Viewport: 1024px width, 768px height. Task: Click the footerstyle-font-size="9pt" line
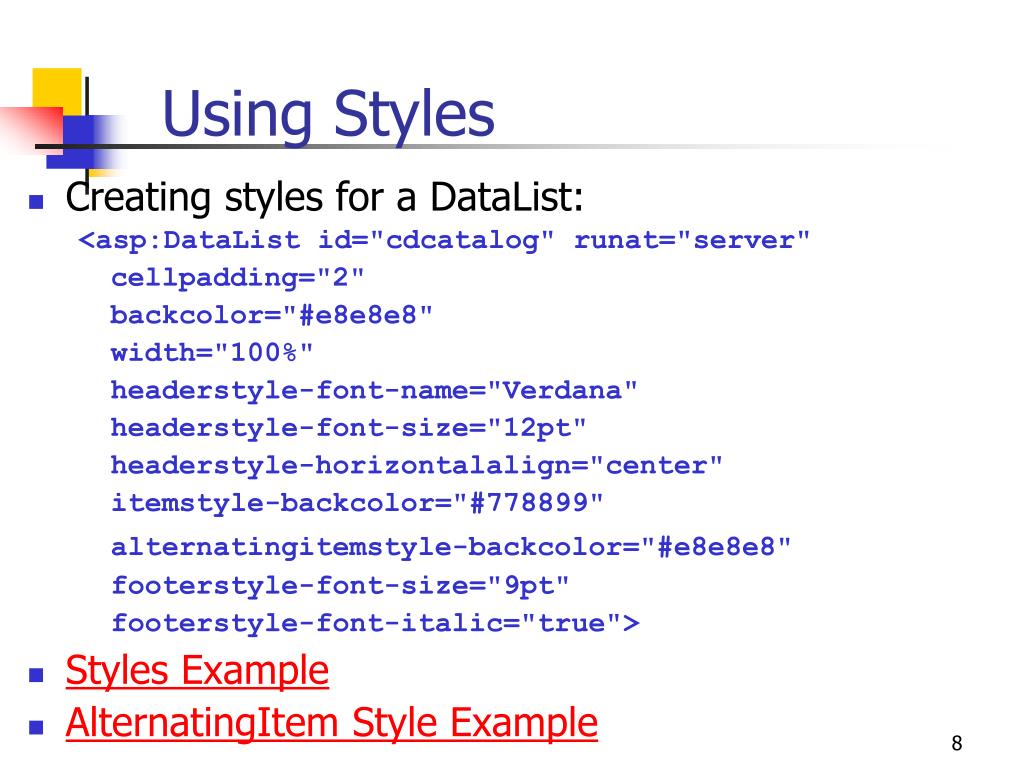coord(340,585)
